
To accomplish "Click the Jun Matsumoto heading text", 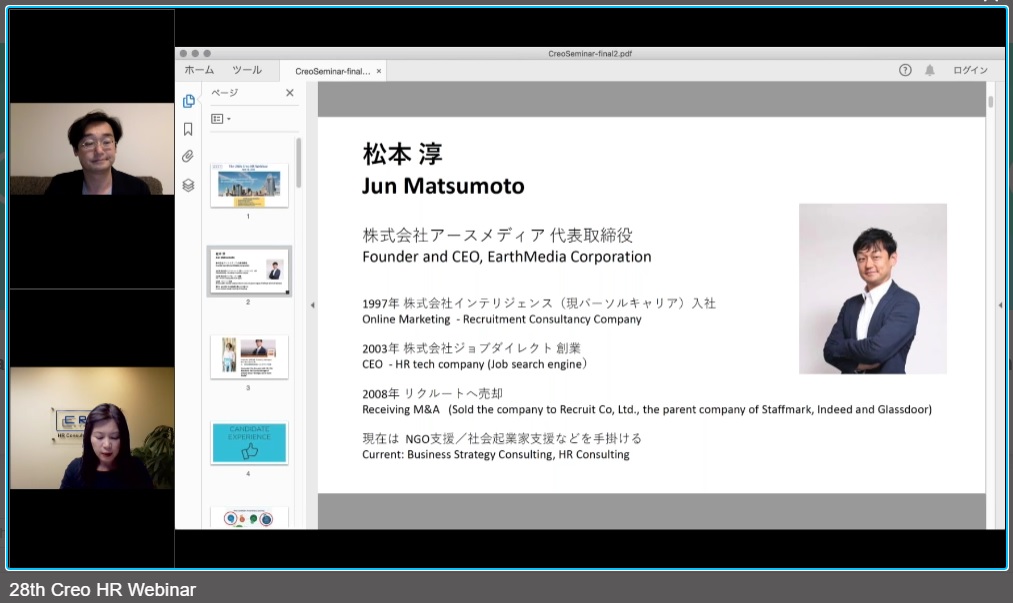I will click(x=443, y=186).
